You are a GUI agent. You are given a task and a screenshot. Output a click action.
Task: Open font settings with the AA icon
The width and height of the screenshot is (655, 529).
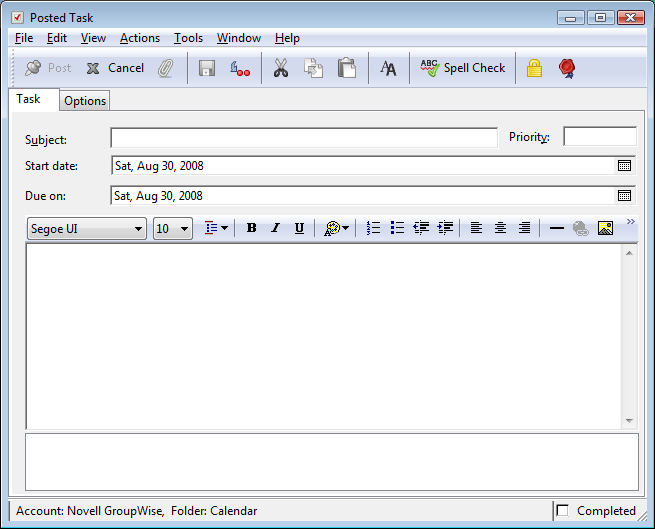(388, 68)
